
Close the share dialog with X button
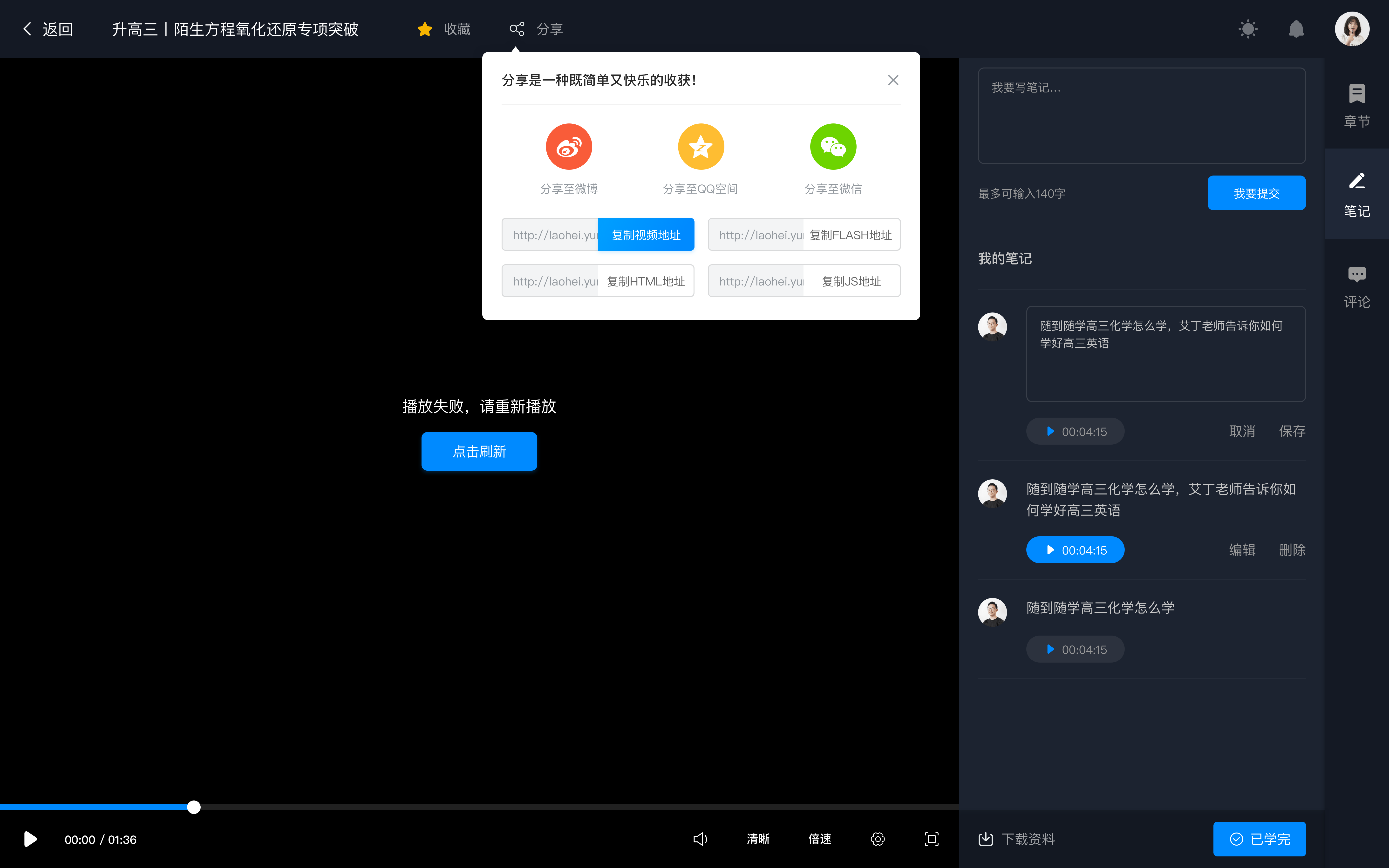click(891, 80)
